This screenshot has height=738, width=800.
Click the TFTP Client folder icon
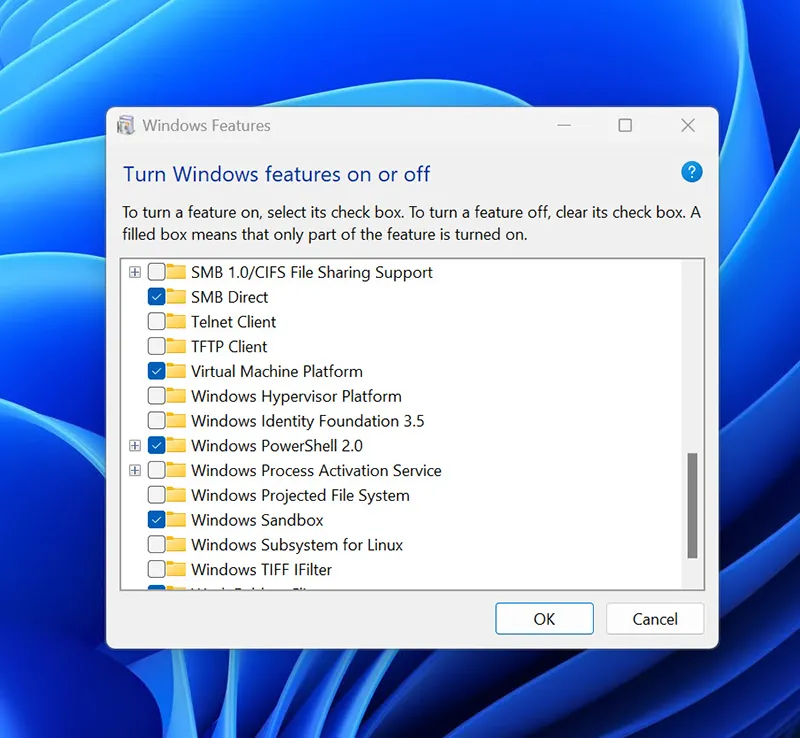tap(176, 346)
